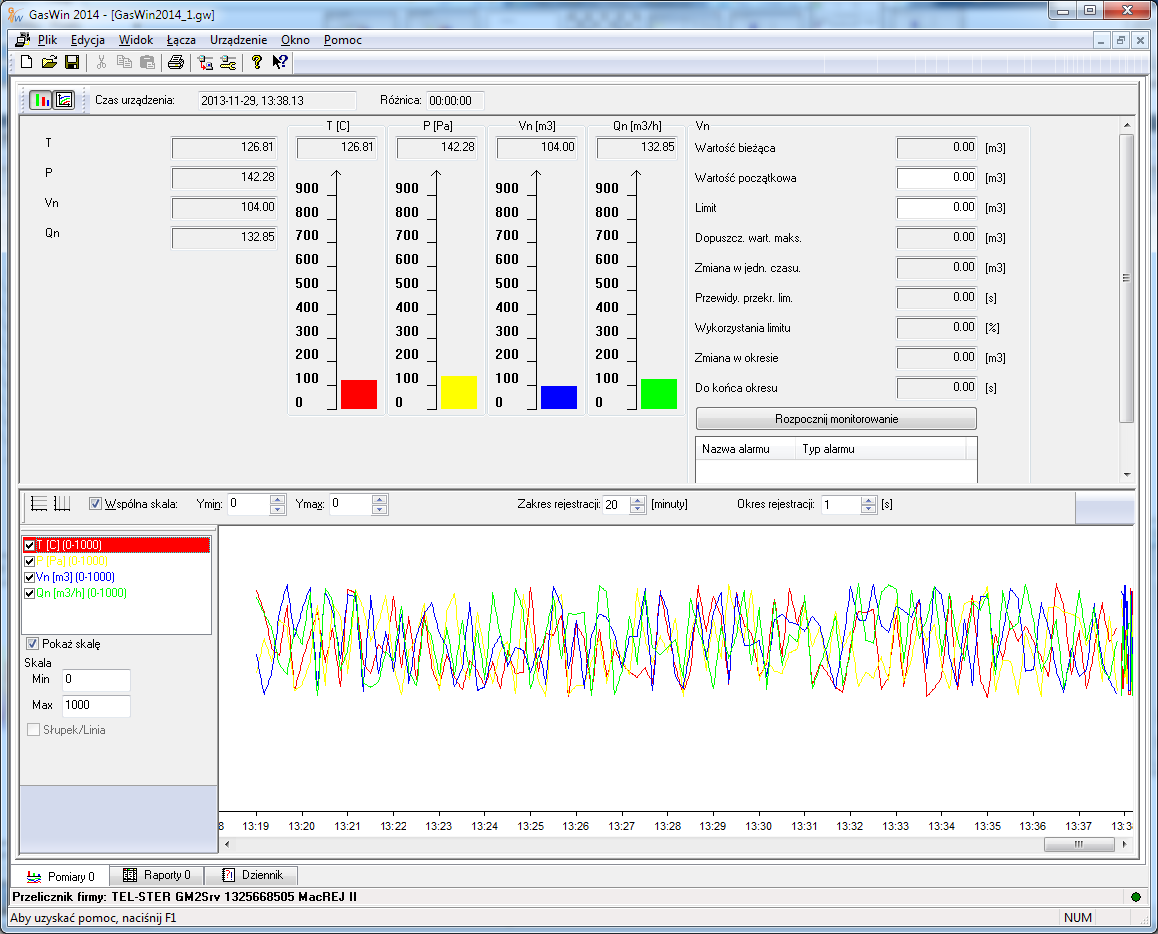Open the Widok menu
1158x934 pixels.
tap(136, 40)
